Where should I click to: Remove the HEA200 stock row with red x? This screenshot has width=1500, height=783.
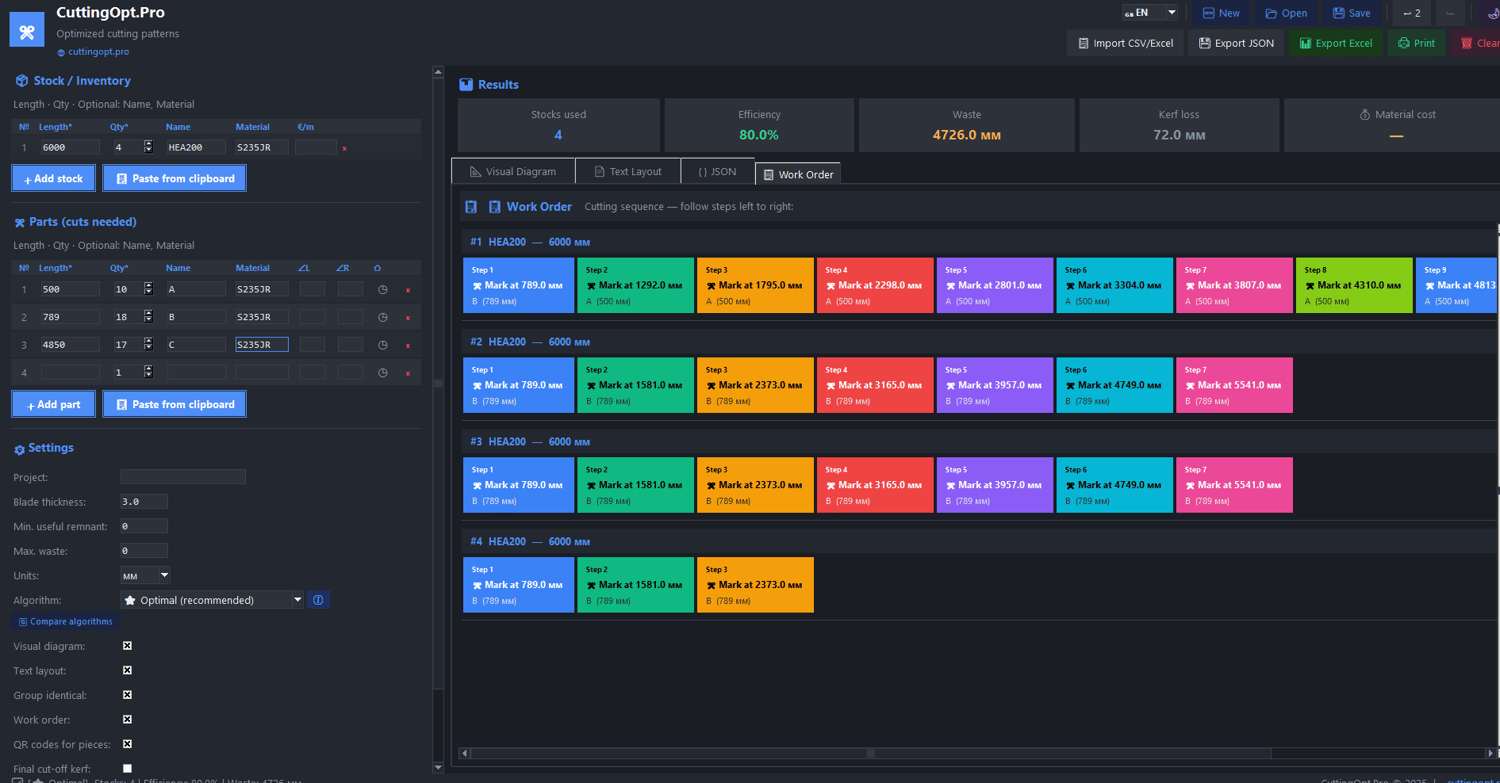click(x=345, y=148)
